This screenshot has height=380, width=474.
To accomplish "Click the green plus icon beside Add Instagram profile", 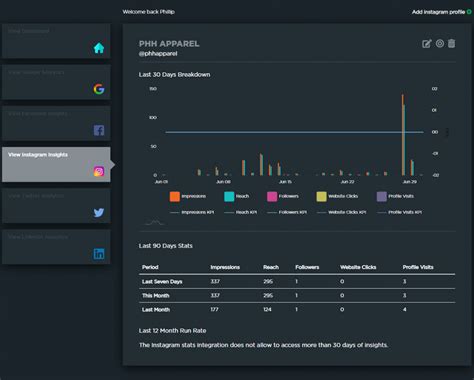I will [469, 12].
